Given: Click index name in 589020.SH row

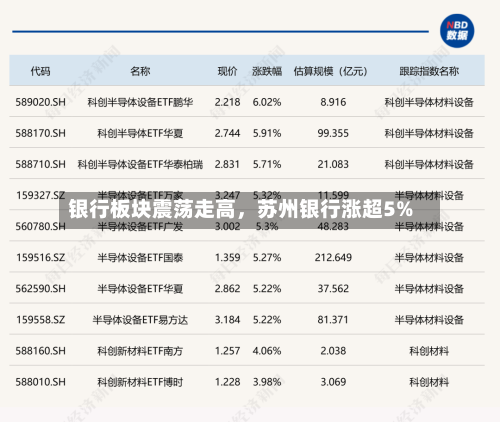Looking at the screenshot, I should coord(429,102).
